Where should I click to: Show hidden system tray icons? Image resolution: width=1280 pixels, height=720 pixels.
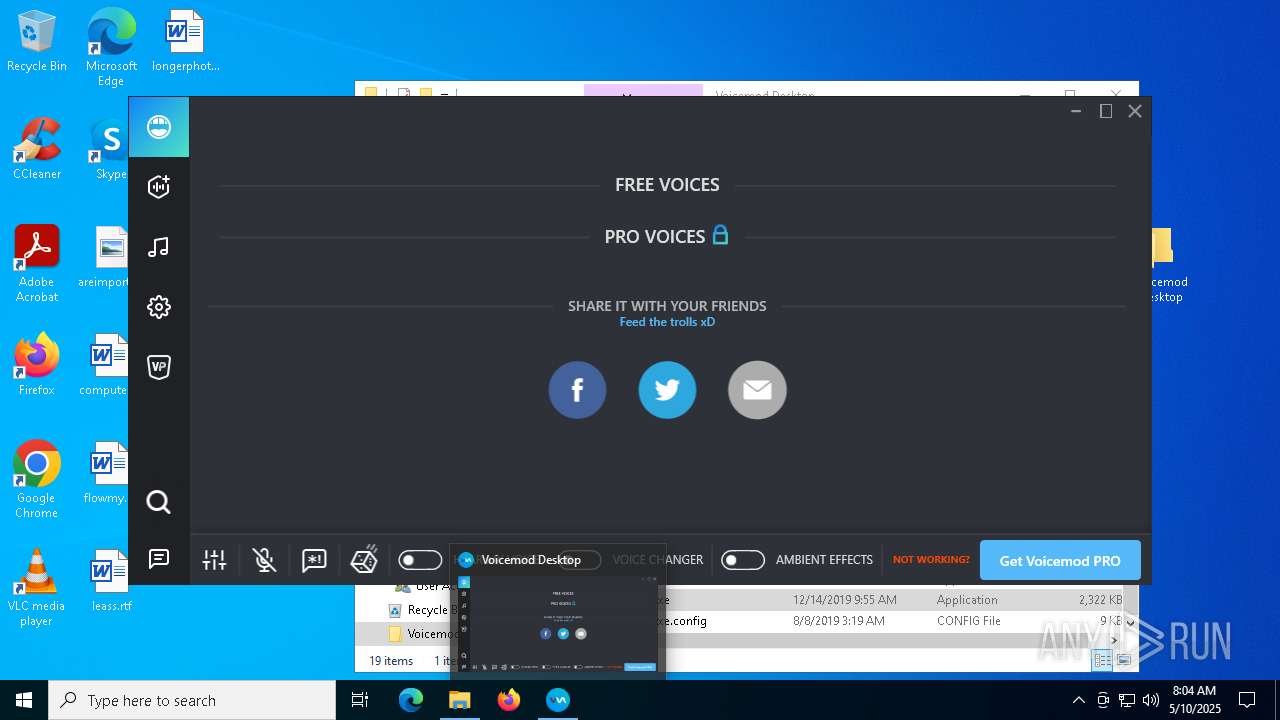pos(1078,700)
